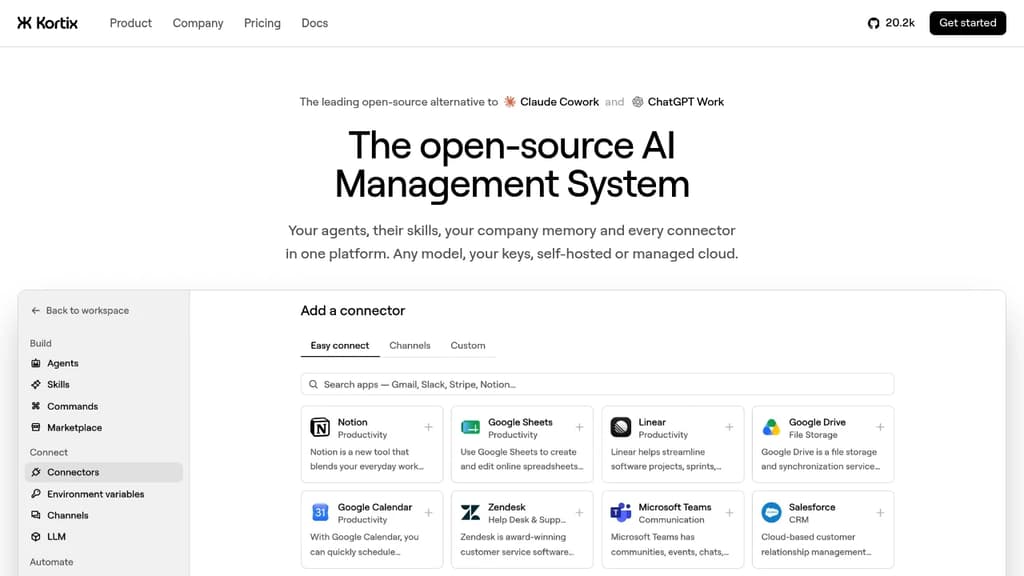This screenshot has width=1024, height=576.
Task: Click the Microsoft Teams app icon
Action: click(620, 513)
